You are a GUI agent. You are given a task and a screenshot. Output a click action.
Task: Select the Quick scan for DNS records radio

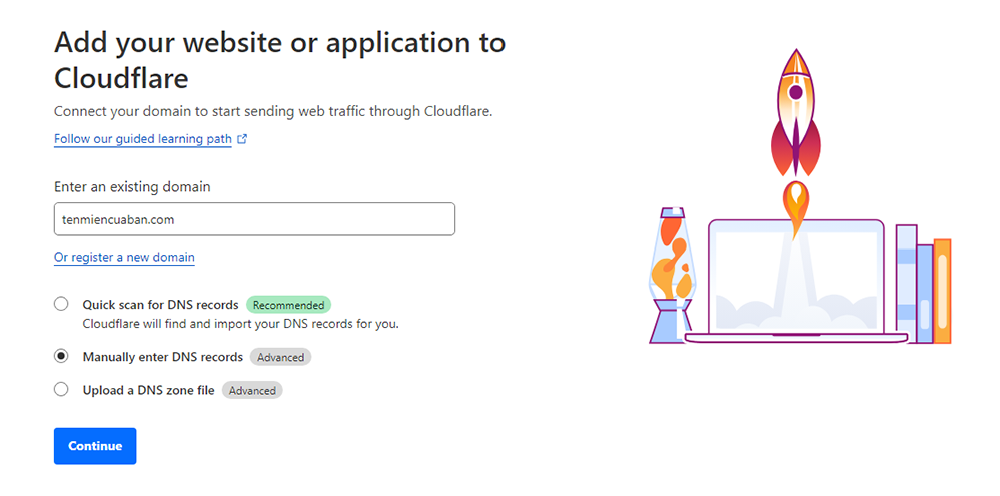pos(61,304)
